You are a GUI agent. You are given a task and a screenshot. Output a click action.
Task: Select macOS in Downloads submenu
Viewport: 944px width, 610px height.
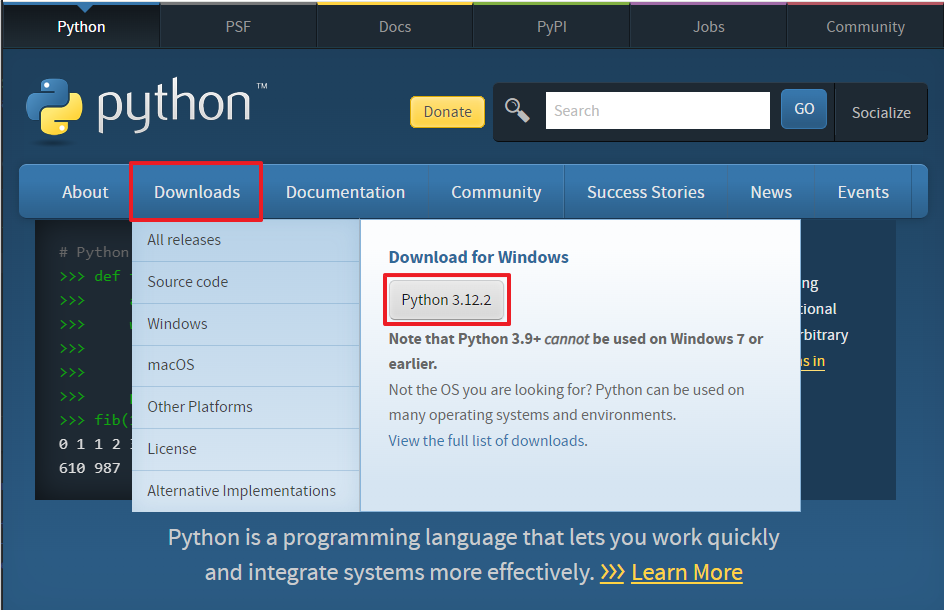point(246,366)
